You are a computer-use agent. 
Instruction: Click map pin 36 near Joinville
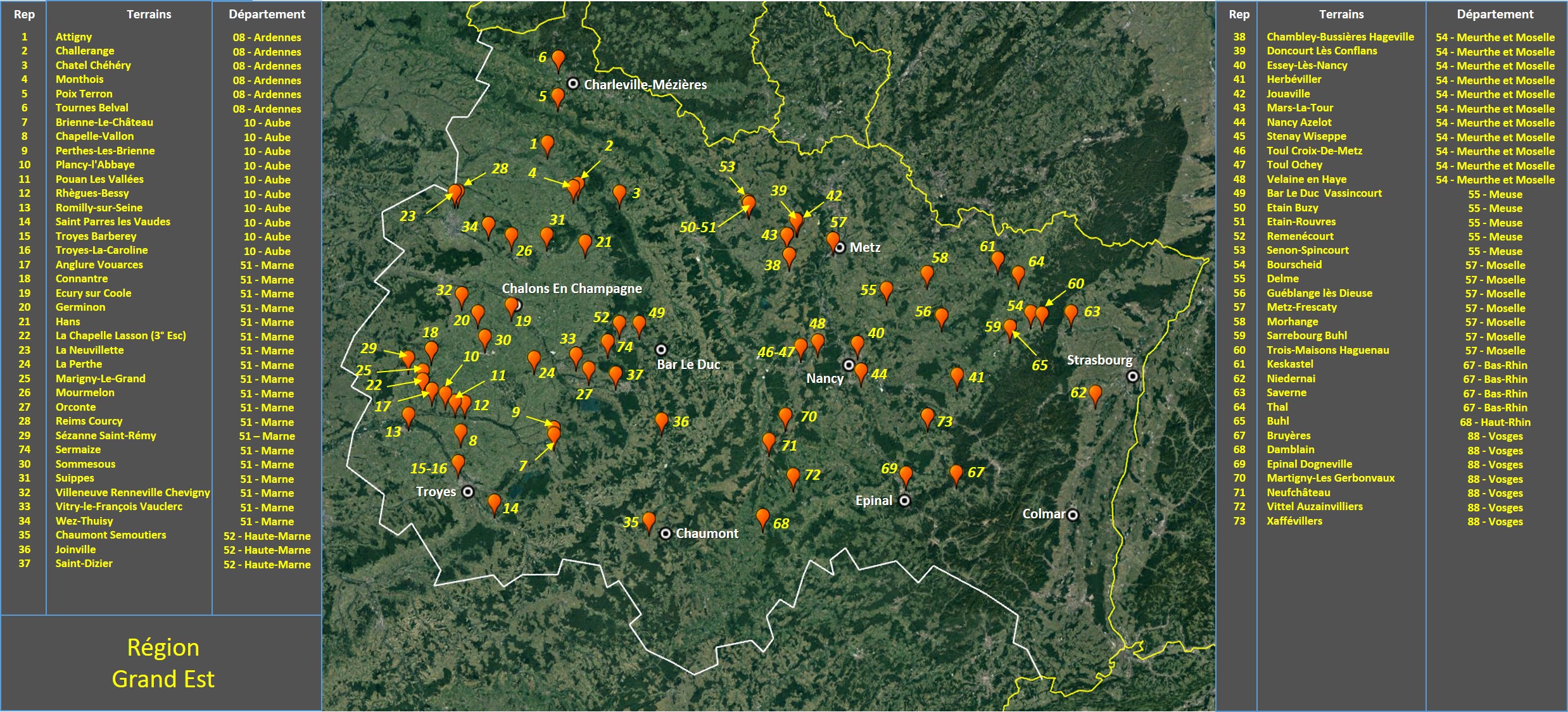pyautogui.click(x=661, y=420)
